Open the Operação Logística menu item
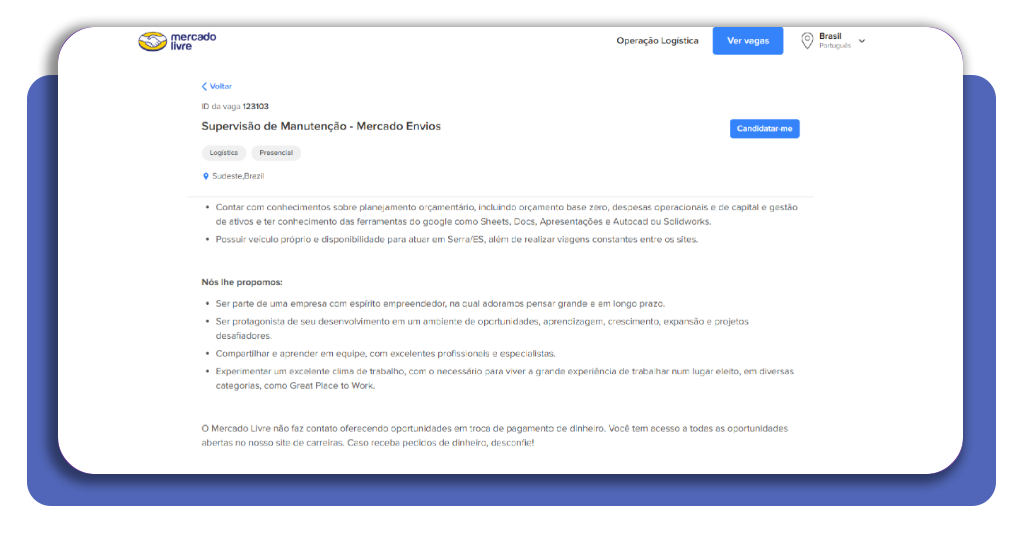The width and height of the screenshot is (1024, 536). pyautogui.click(x=657, y=40)
